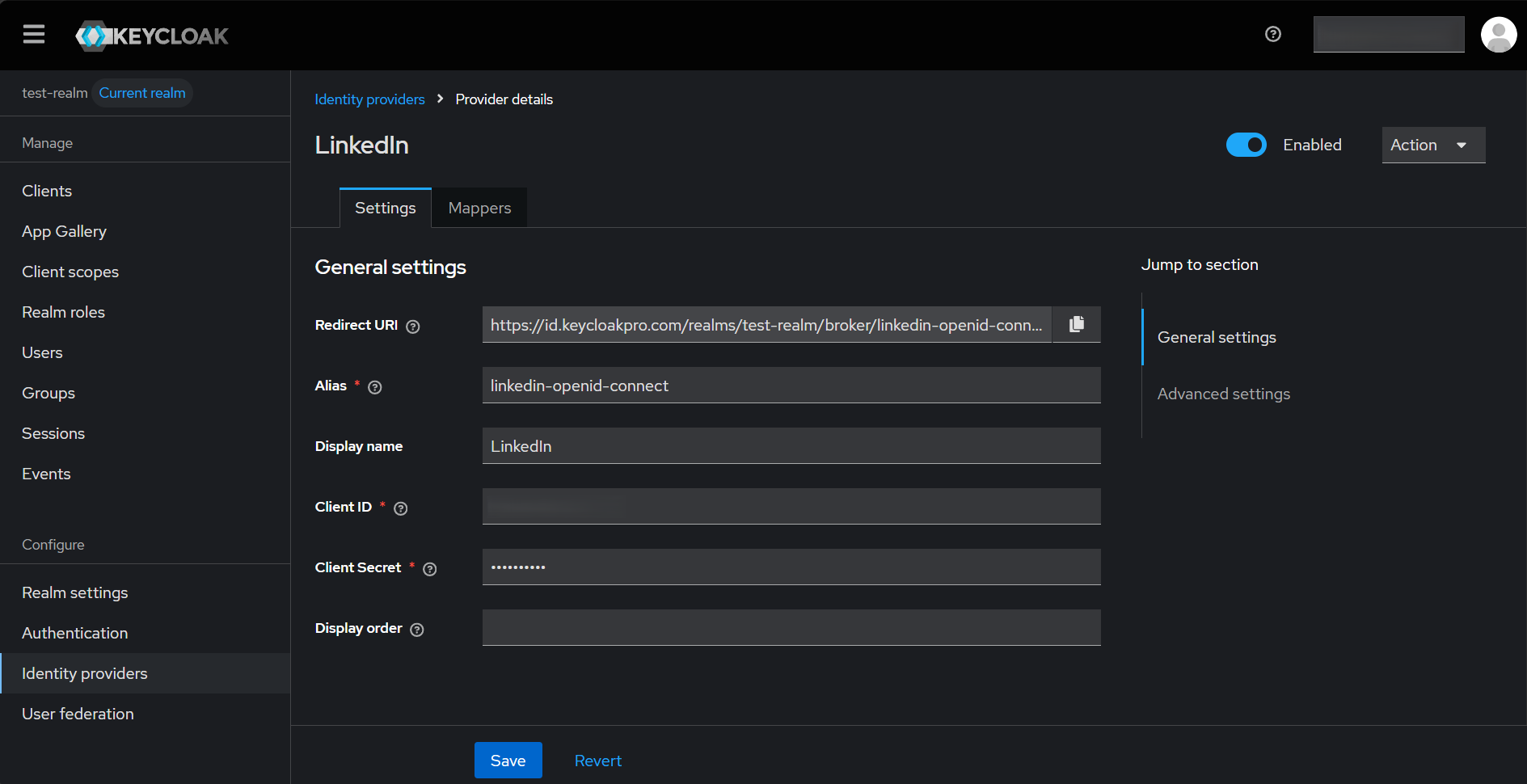The width and height of the screenshot is (1527, 784).
Task: Show help for Client Secret field
Action: [430, 569]
